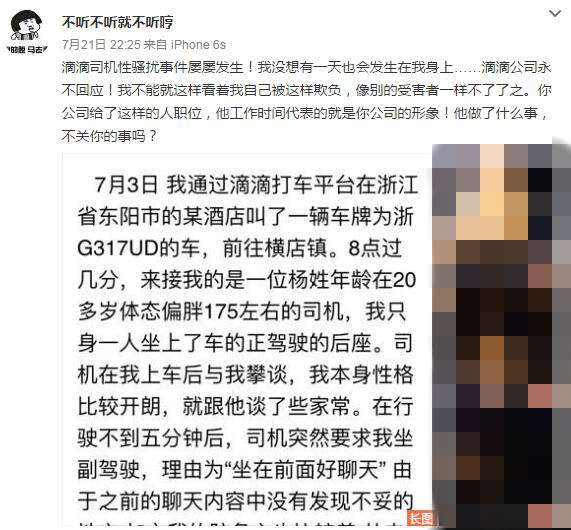The height and width of the screenshot is (530, 571).
Task: Click the closing line 不关你的事吗？
Action: [x=109, y=136]
